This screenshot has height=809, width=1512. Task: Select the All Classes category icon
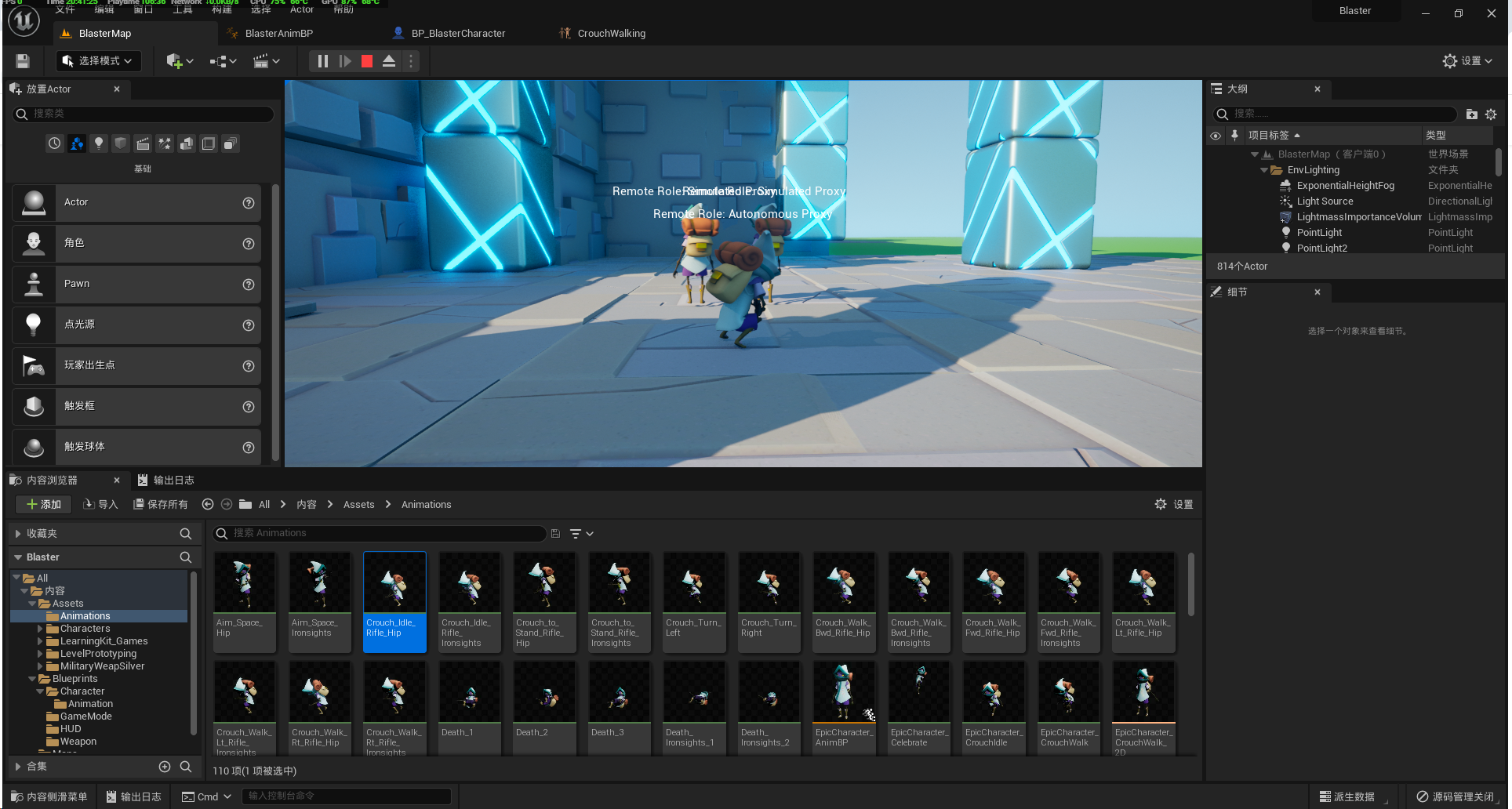point(231,143)
